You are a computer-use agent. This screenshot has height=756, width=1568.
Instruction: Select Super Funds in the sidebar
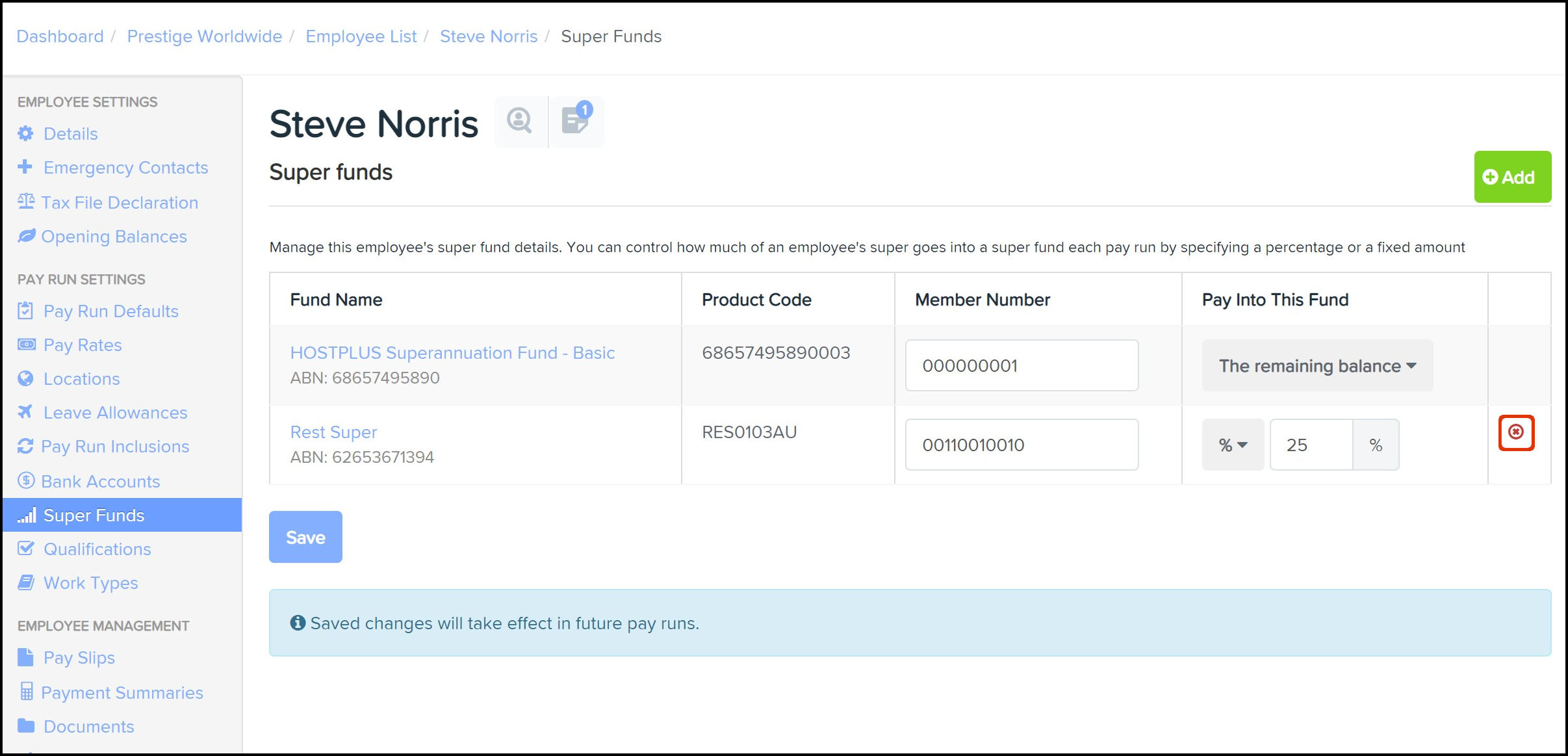[94, 515]
